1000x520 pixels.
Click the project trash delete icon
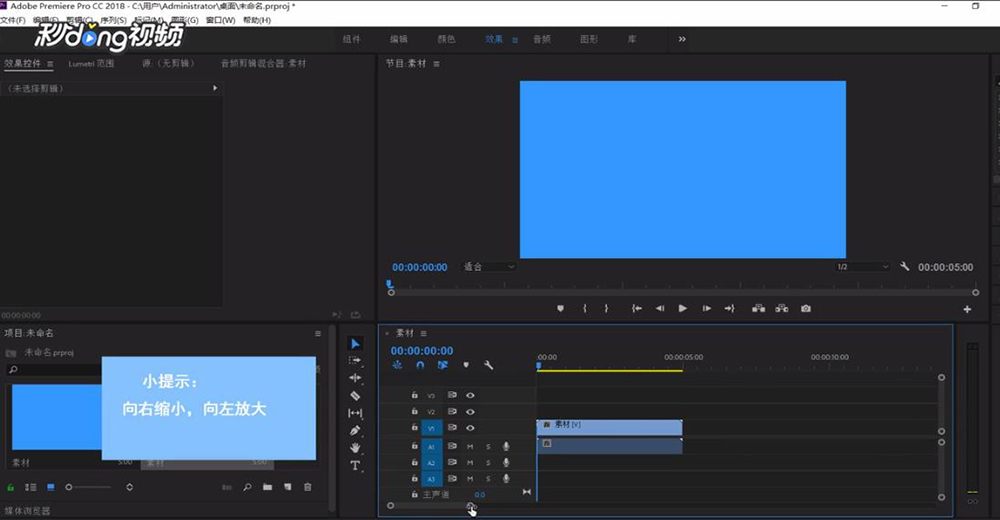[x=308, y=487]
